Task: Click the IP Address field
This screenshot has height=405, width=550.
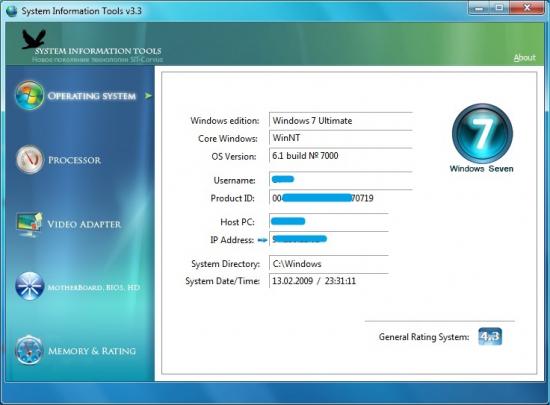Action: pos(329,239)
